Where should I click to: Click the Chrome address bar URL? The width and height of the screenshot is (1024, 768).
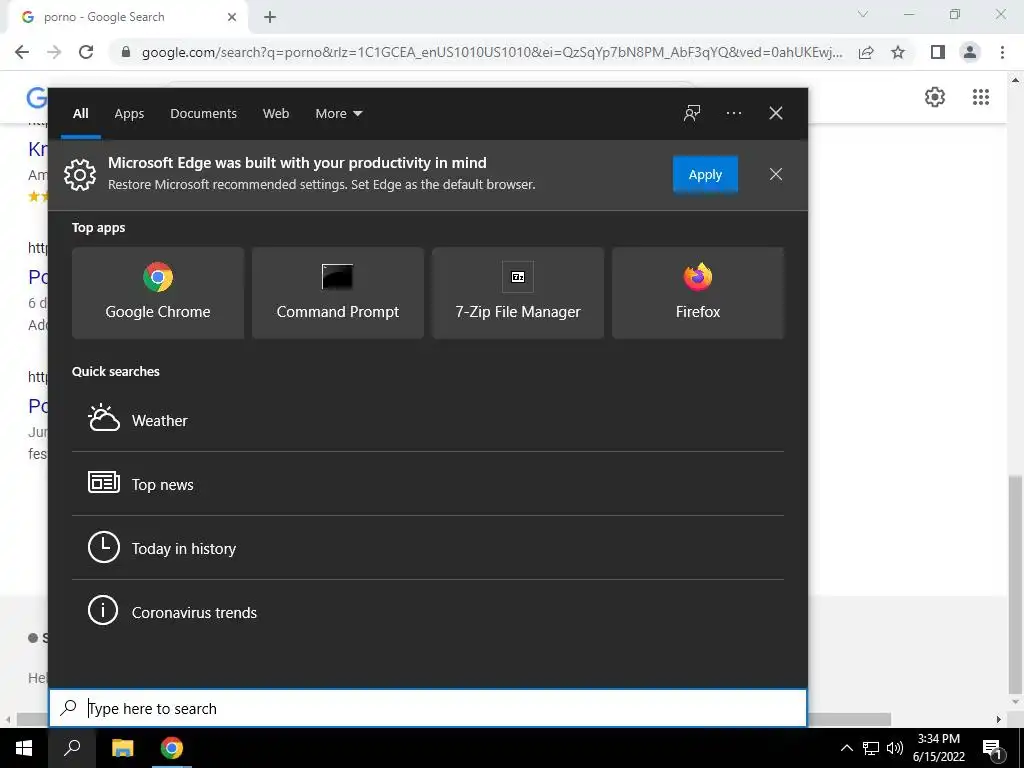click(492, 52)
